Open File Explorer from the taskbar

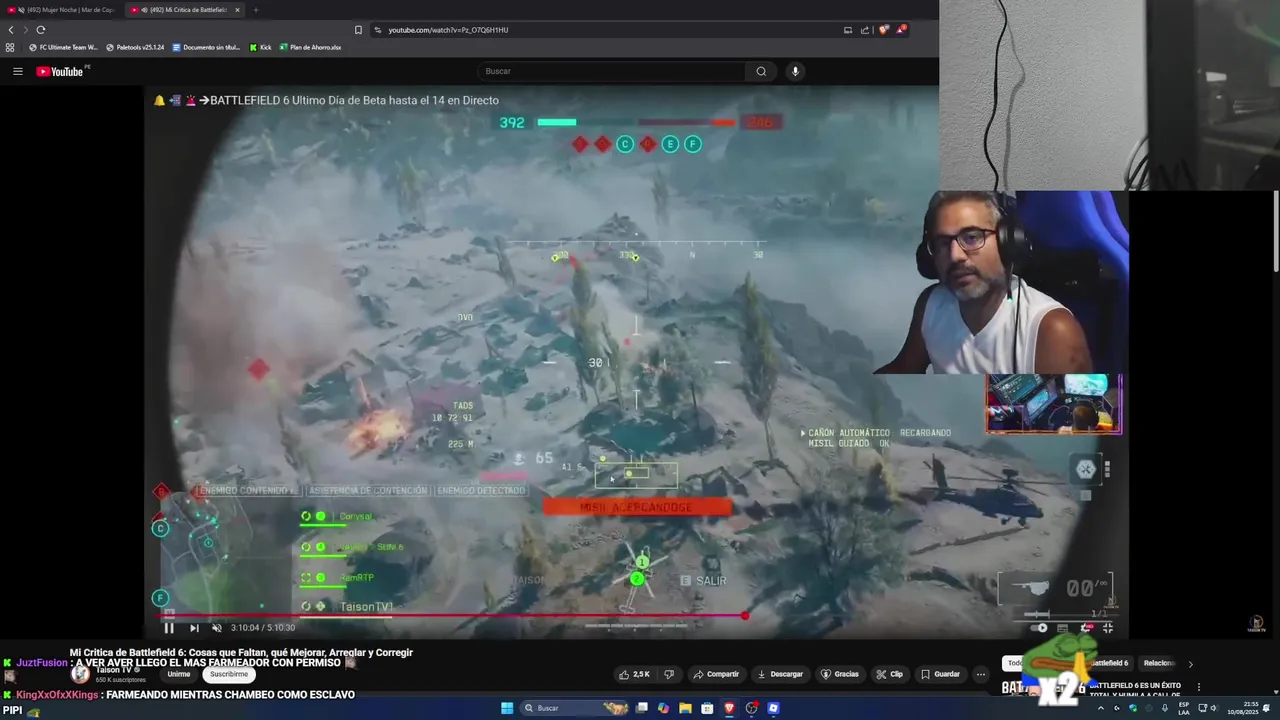(685, 708)
